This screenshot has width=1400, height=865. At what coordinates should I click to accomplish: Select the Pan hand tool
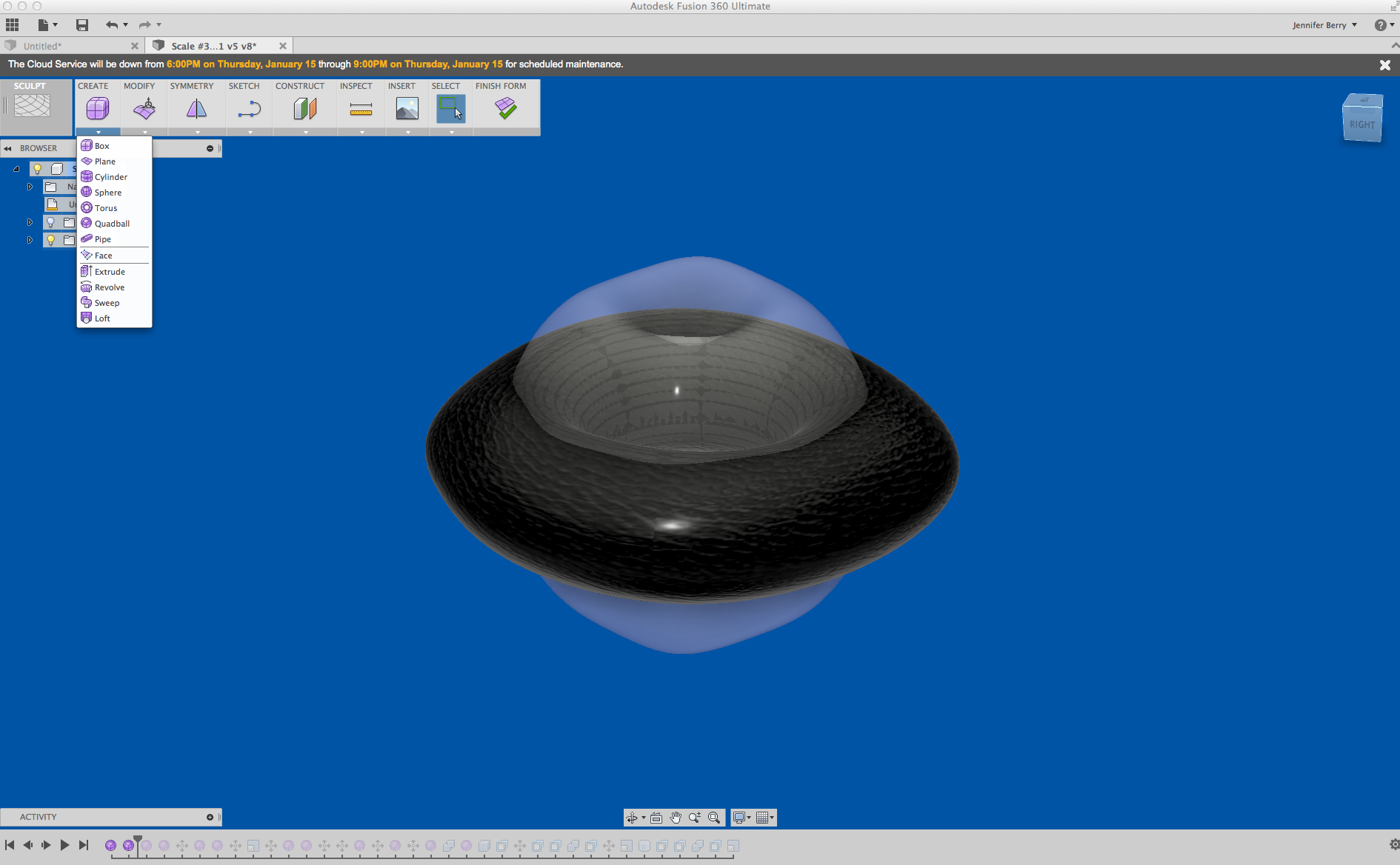coord(676,818)
